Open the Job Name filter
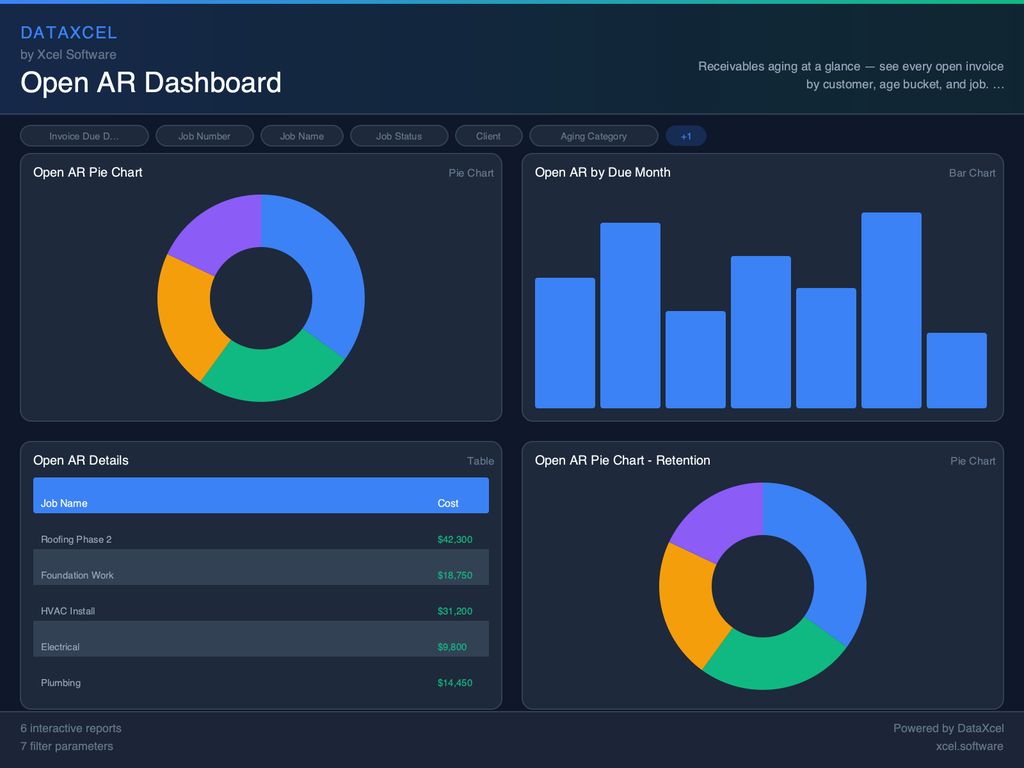The width and height of the screenshot is (1024, 768). click(302, 135)
